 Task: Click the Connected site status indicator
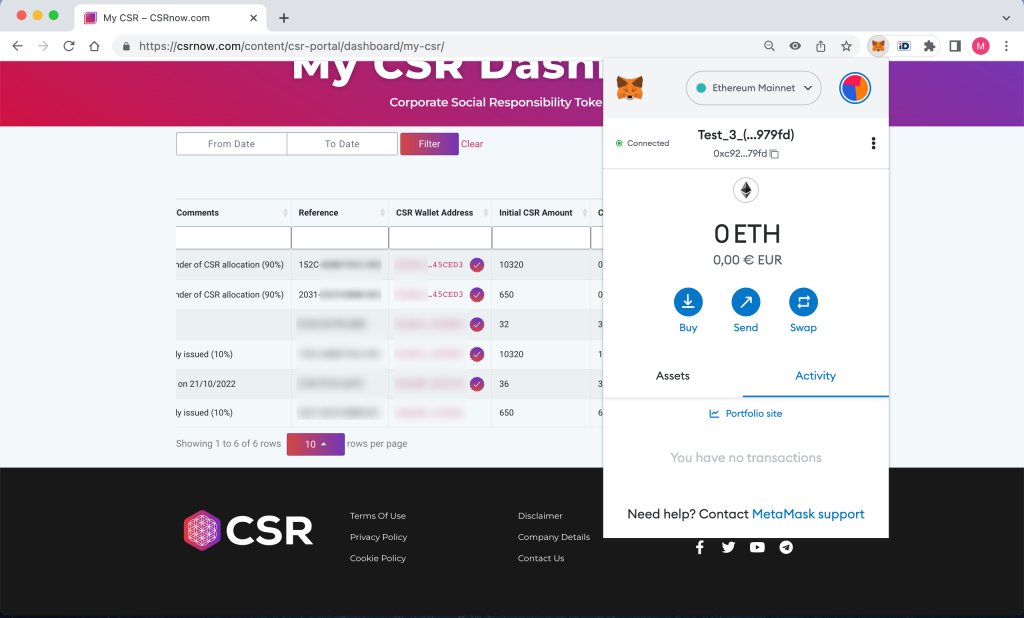[x=643, y=143]
